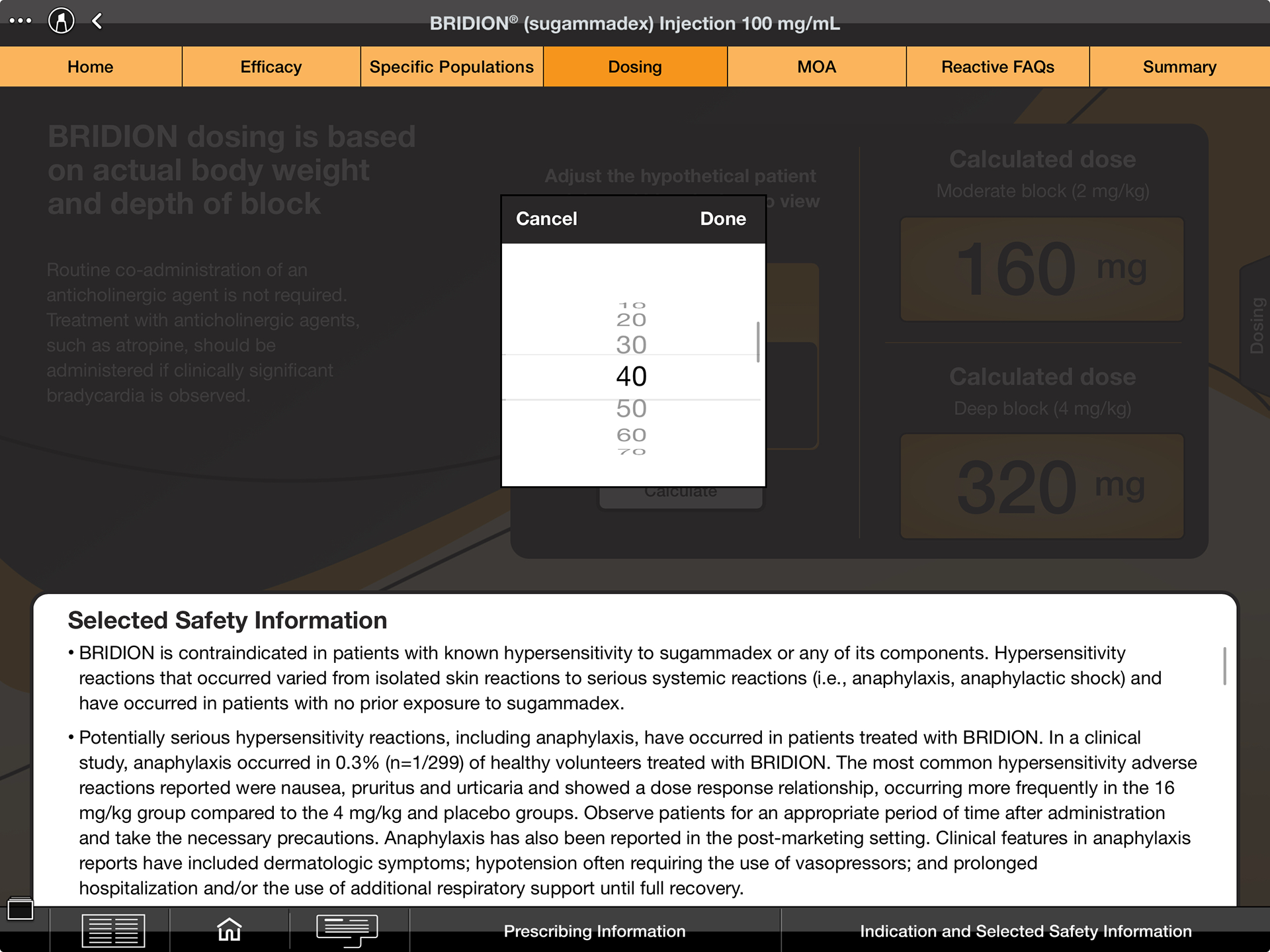This screenshot has height=952, width=1270.
Task: Tap the circular presenter profile icon
Action: click(62, 21)
